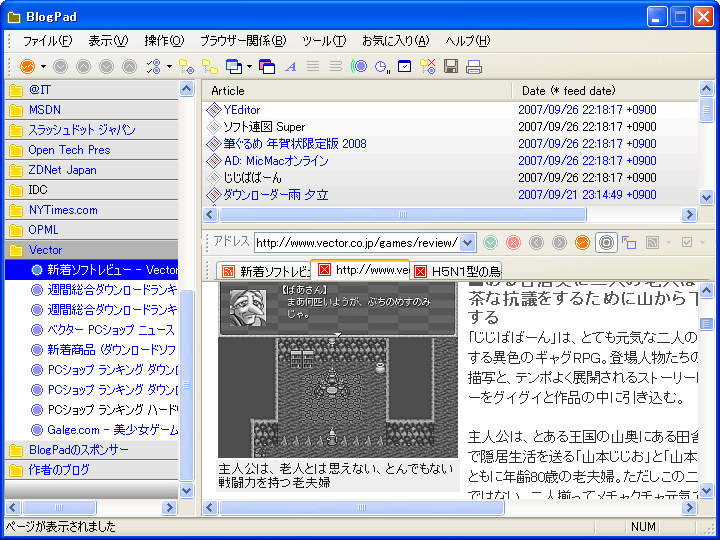Screen dimensions: 720x540
Task: Click the orange update-feeds icon in the main toolbar
Action: click(28, 67)
